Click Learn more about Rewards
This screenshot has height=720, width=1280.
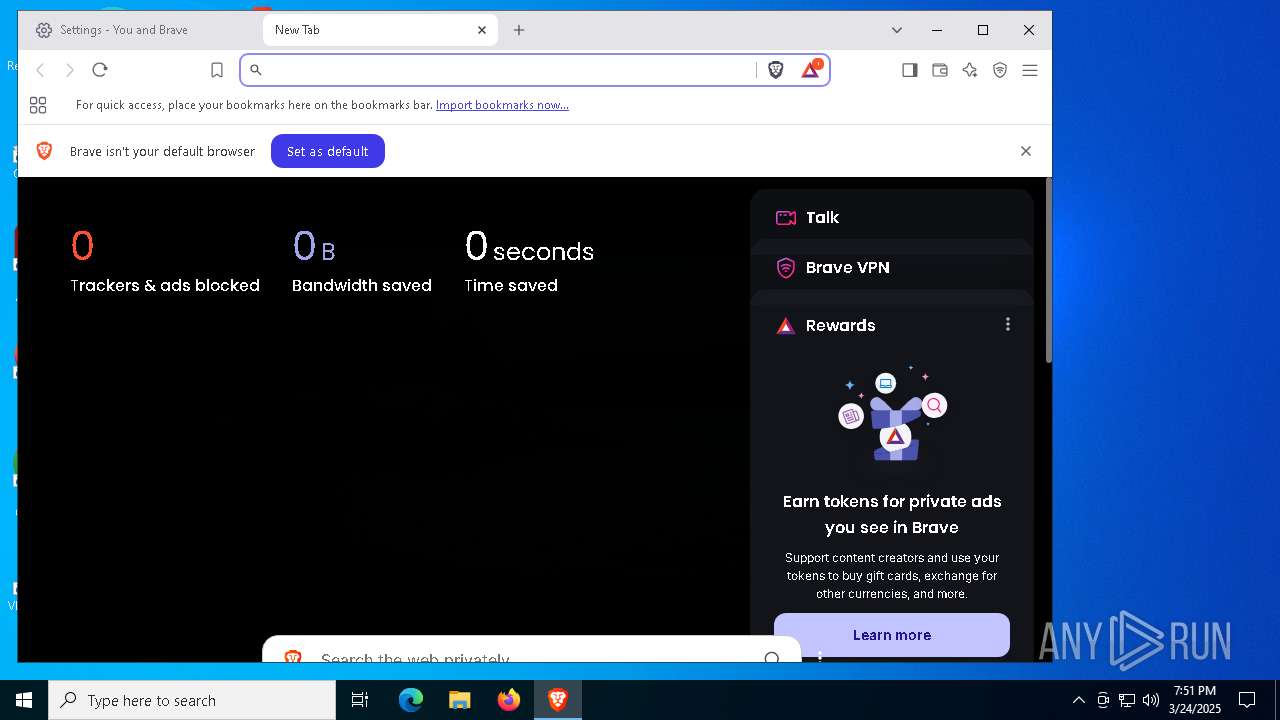[892, 635]
